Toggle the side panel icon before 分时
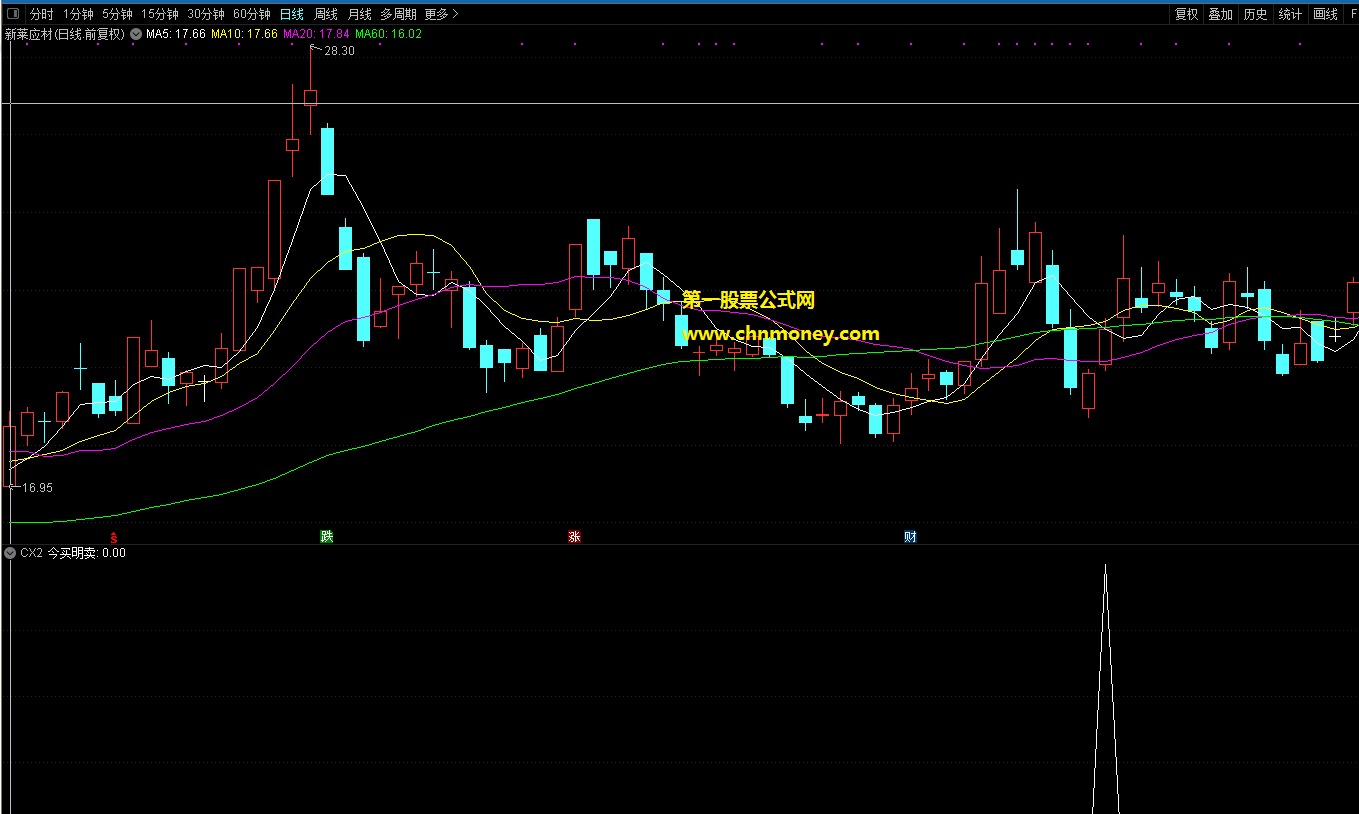 (13, 14)
